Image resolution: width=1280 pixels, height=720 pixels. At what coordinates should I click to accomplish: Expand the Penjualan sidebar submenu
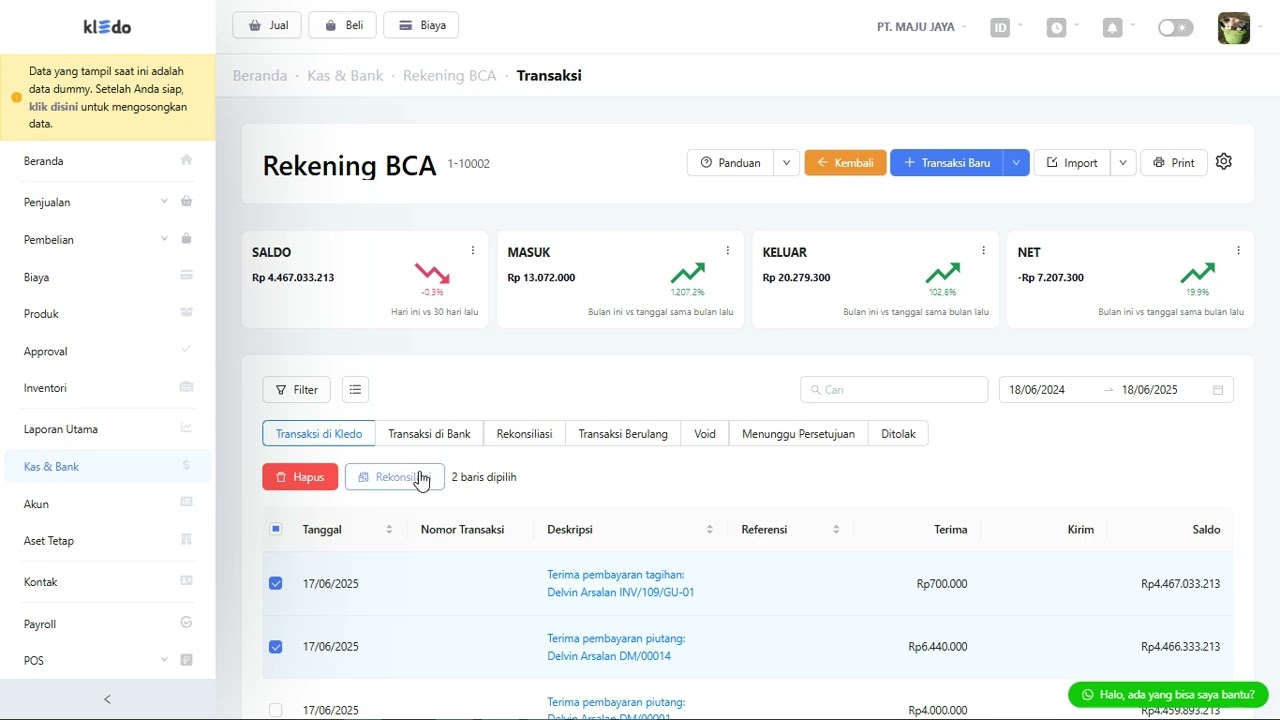click(x=164, y=202)
